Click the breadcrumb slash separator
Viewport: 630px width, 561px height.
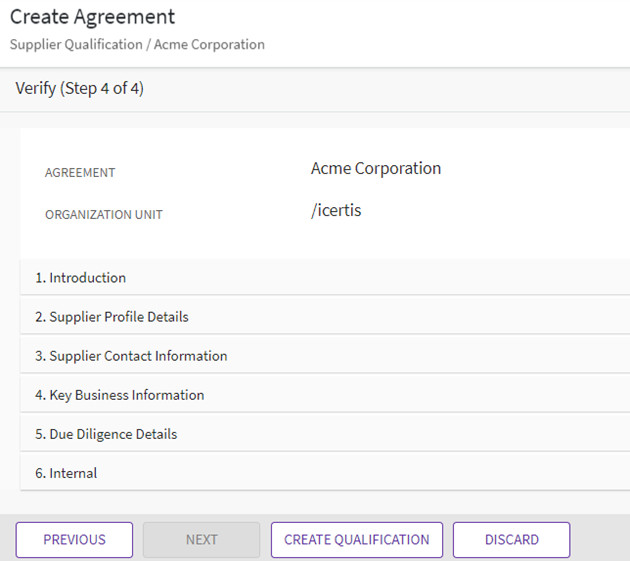tap(146, 45)
